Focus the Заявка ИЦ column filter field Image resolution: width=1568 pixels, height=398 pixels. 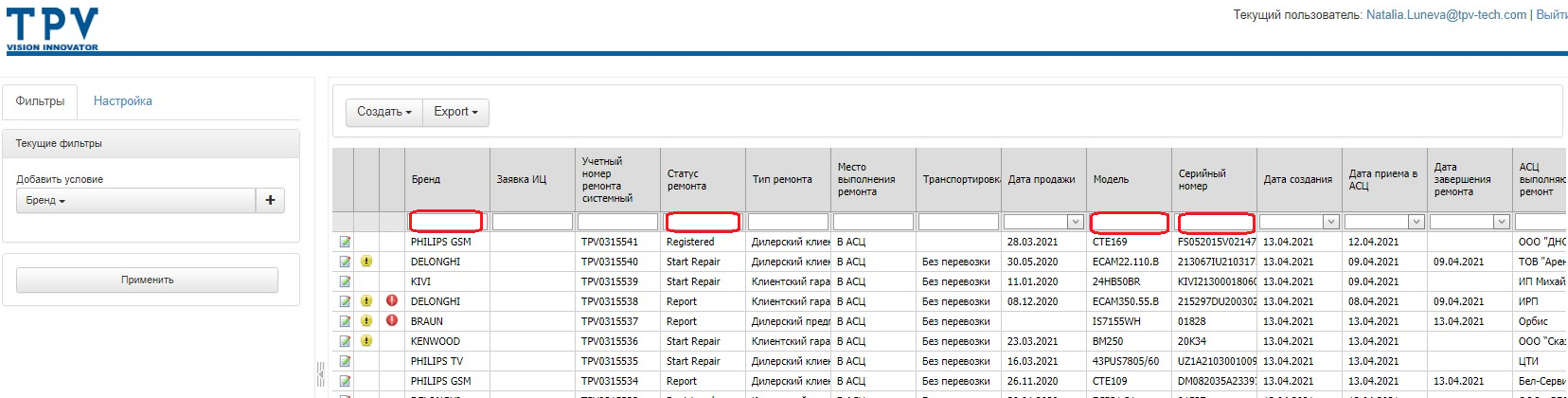532,222
